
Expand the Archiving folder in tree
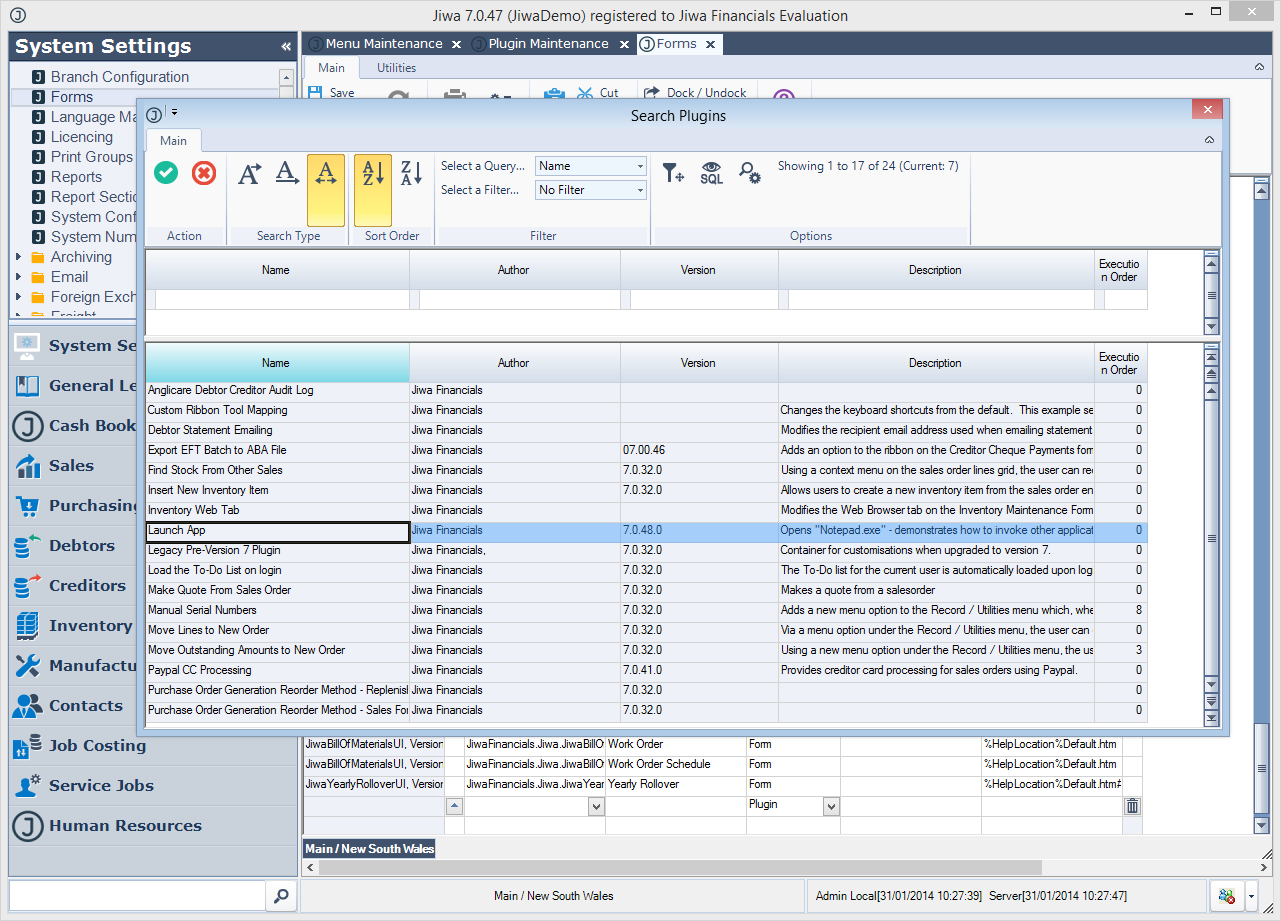[x=19, y=257]
